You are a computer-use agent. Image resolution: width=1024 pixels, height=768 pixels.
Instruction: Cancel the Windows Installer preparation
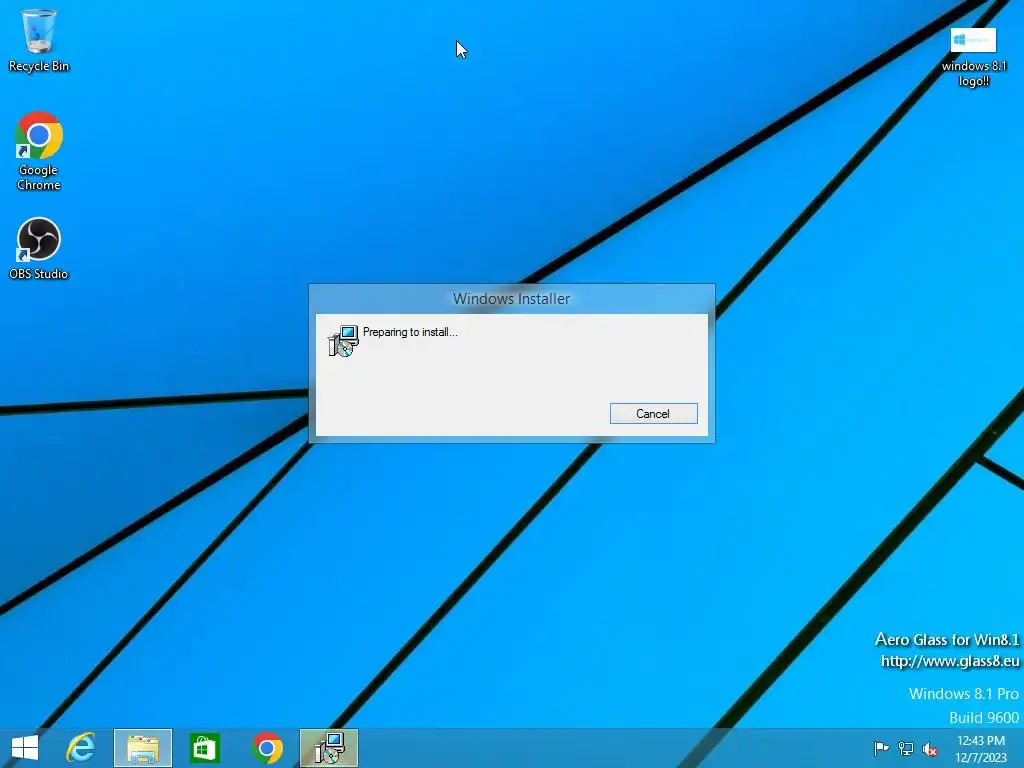pyautogui.click(x=653, y=413)
